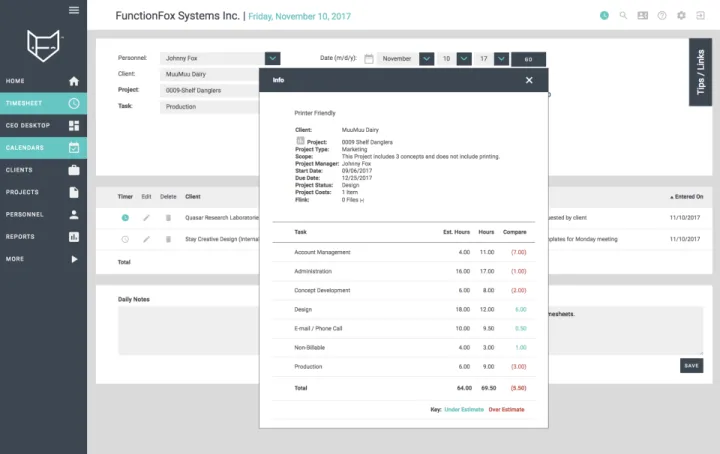Click the Printer Friendly link
Viewport: 720px width, 454px height.
coord(316,113)
